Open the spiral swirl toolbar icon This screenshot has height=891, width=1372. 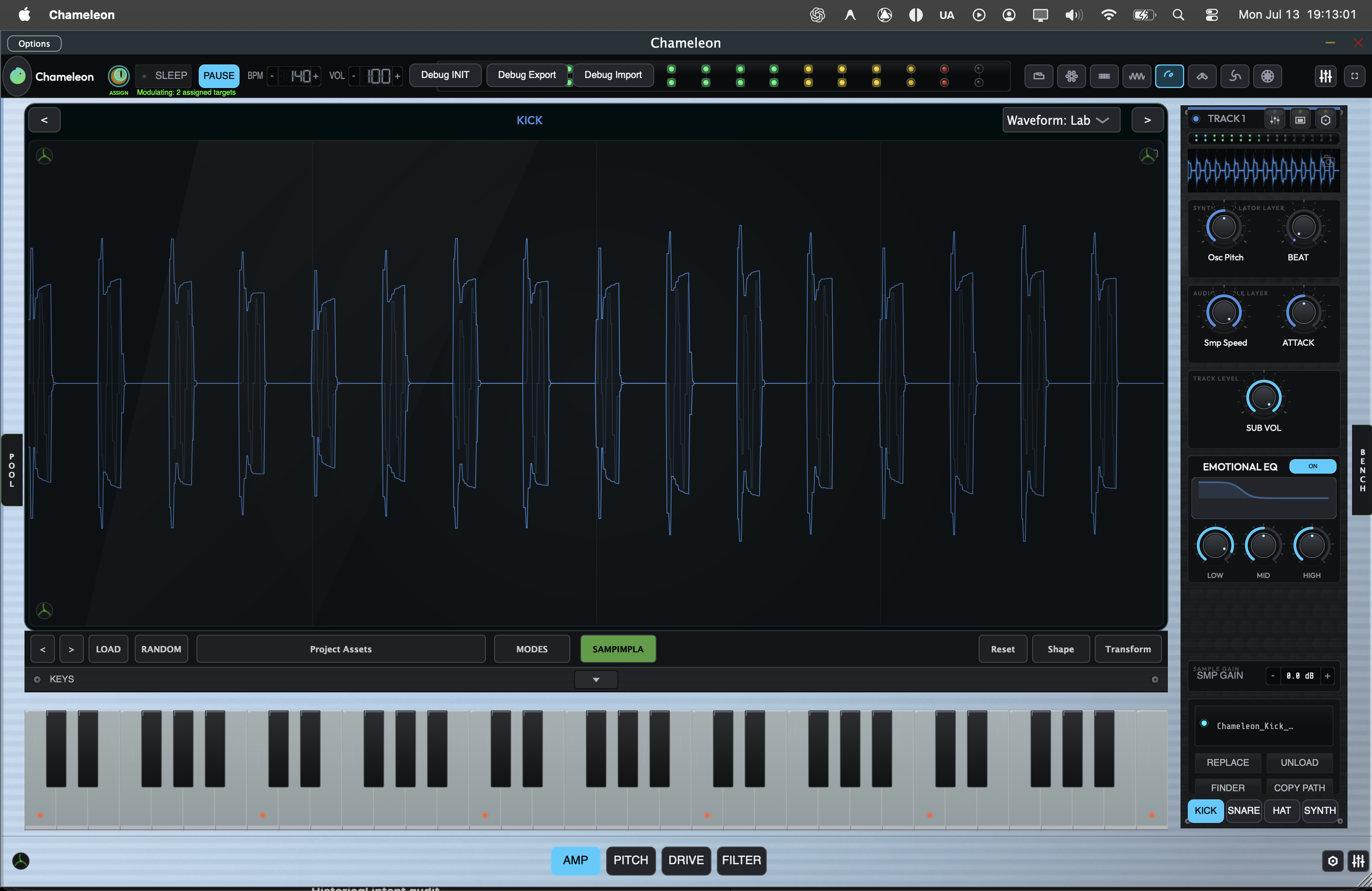point(1235,76)
